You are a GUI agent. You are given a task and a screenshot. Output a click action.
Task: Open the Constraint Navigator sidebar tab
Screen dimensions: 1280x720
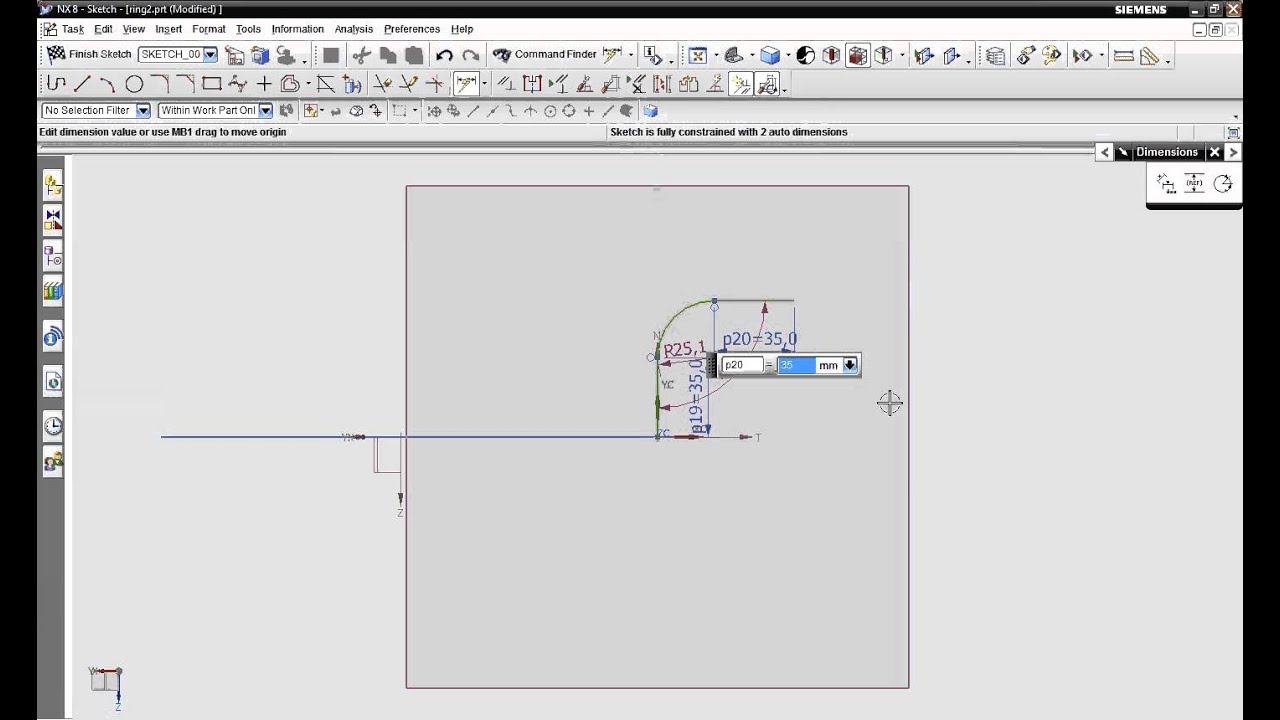point(53,219)
